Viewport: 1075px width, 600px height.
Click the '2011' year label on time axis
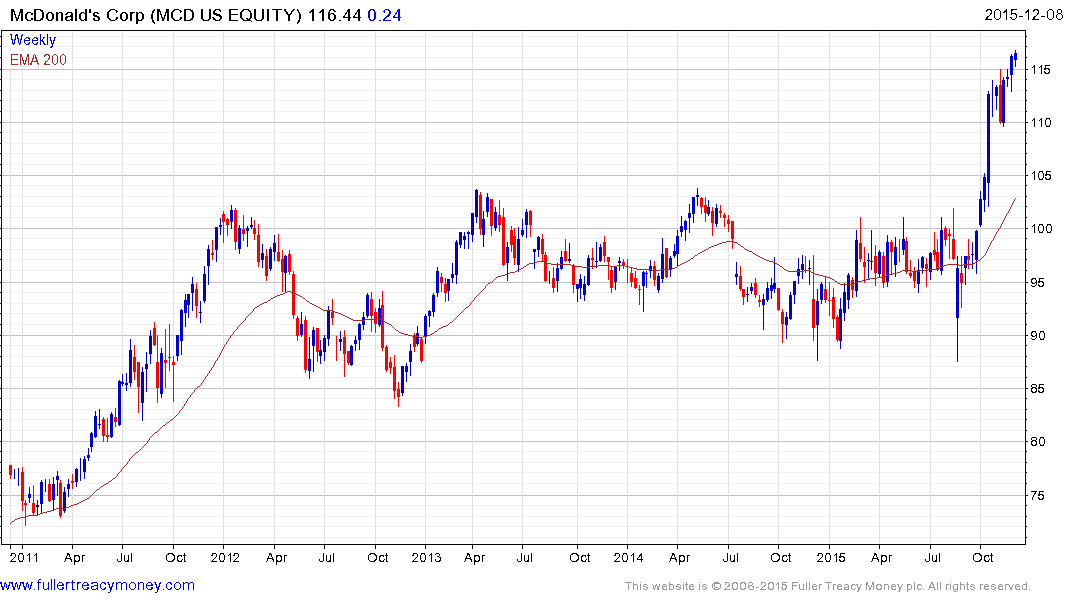pyautogui.click(x=24, y=557)
